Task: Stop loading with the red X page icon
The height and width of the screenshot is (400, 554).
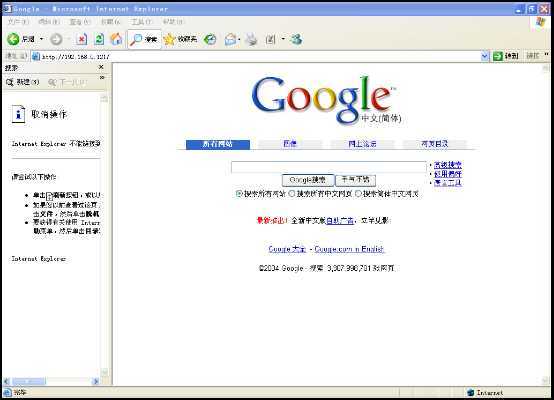Action: pyautogui.click(x=82, y=39)
